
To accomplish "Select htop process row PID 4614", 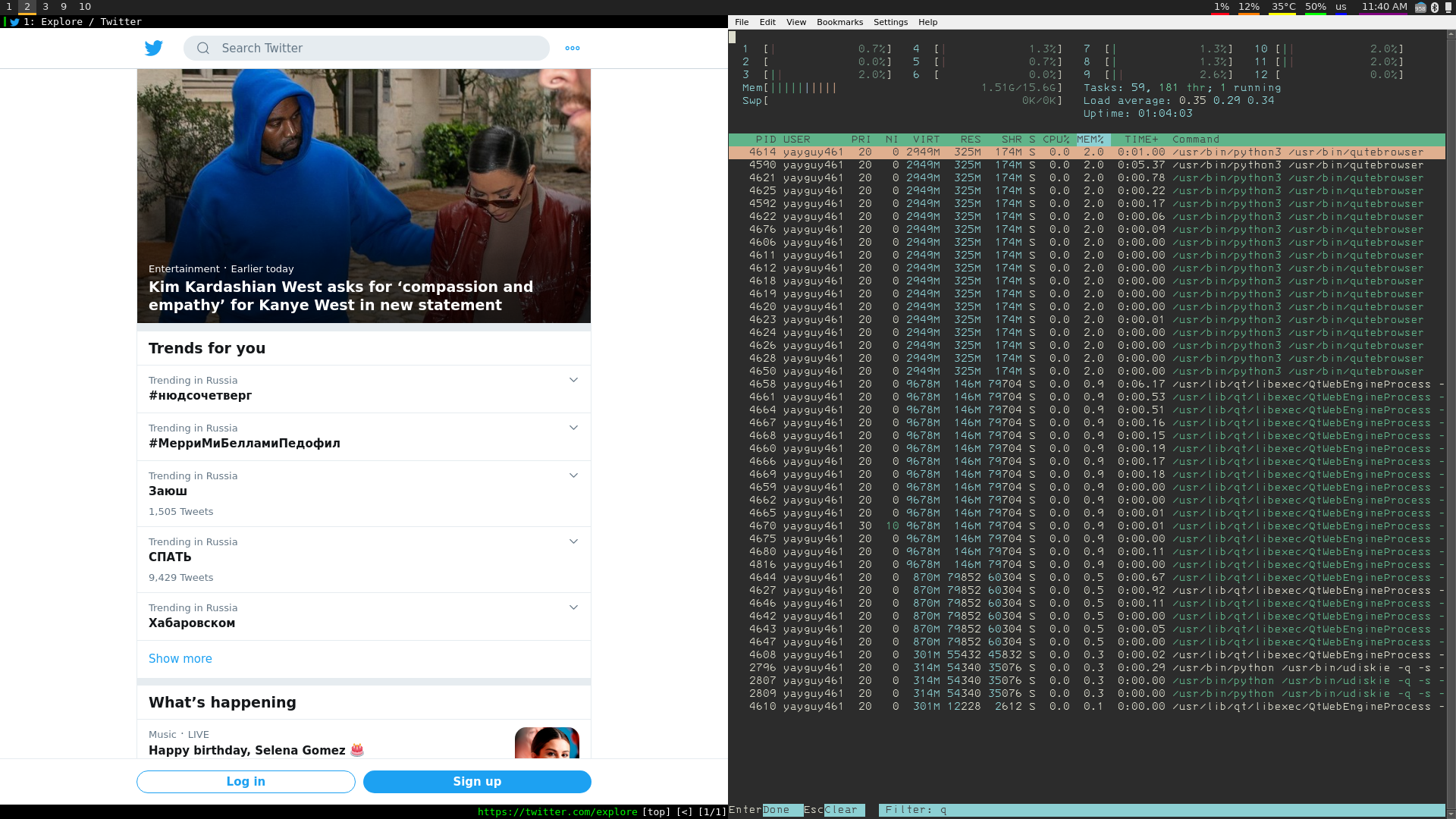I will 1087,152.
